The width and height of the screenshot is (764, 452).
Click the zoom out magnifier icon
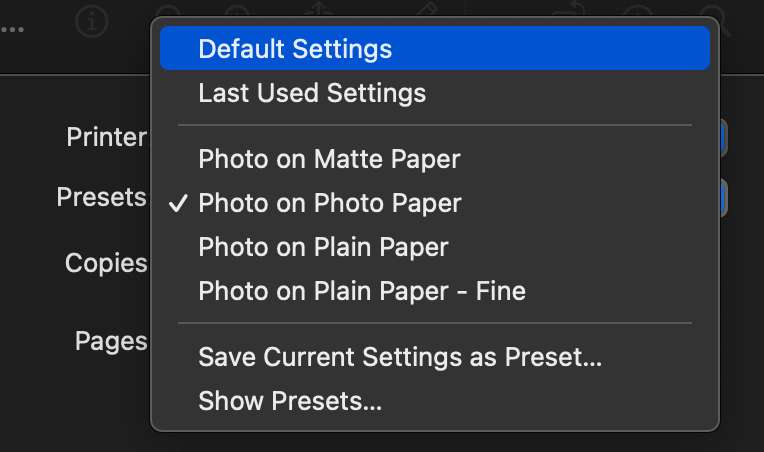coord(168,11)
